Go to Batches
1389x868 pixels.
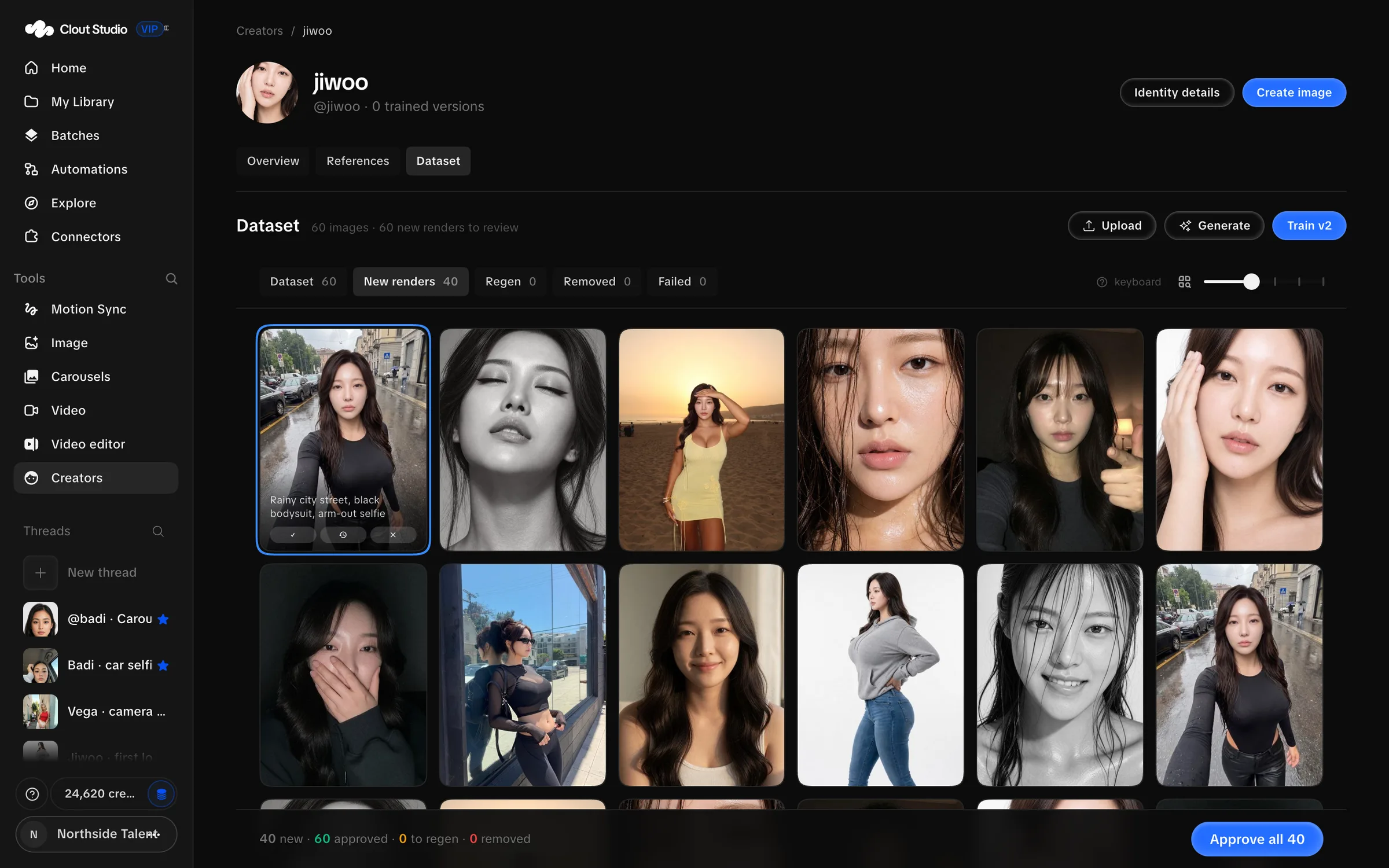95,135
